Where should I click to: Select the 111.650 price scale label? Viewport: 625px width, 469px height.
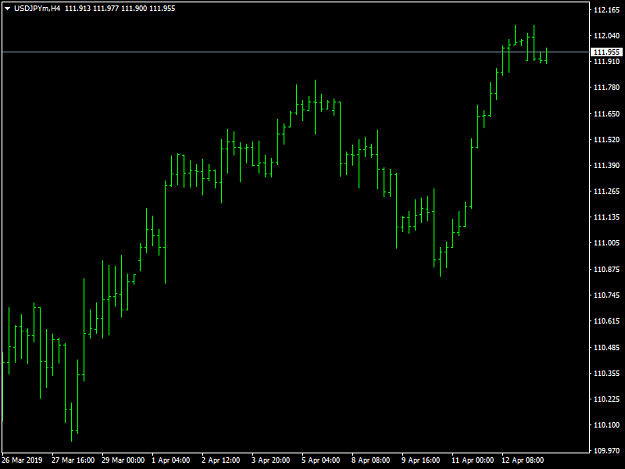coord(607,114)
